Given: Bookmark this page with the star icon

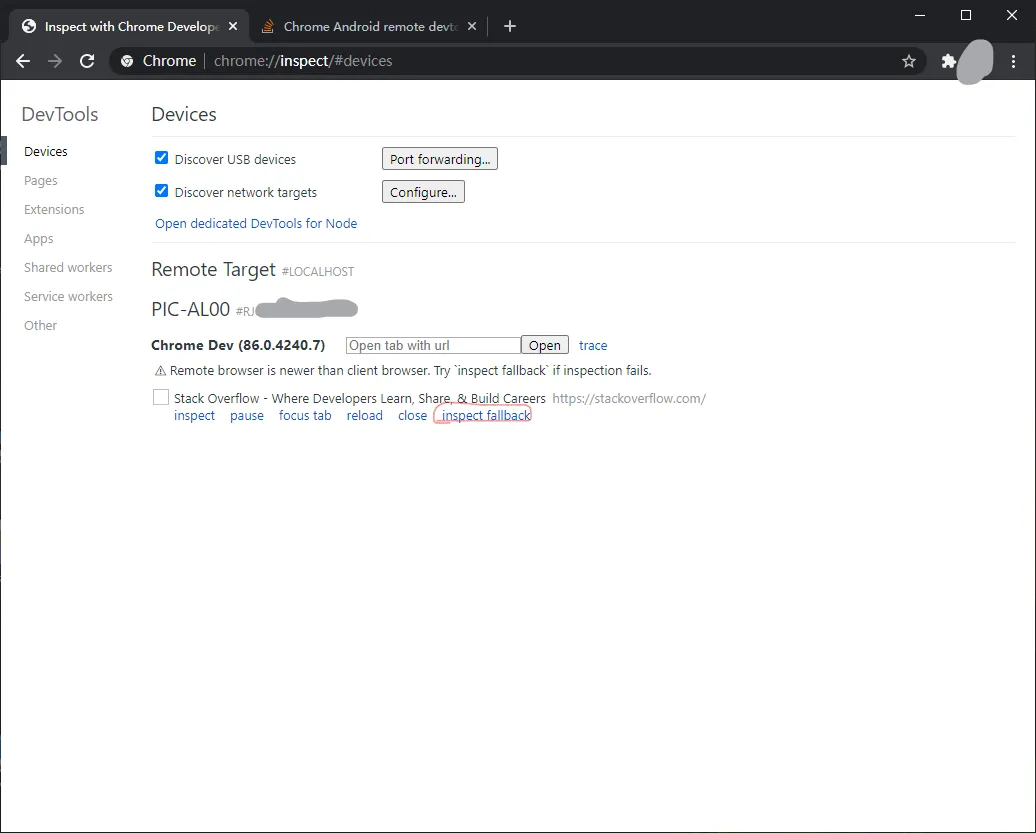Looking at the screenshot, I should click(x=908, y=61).
